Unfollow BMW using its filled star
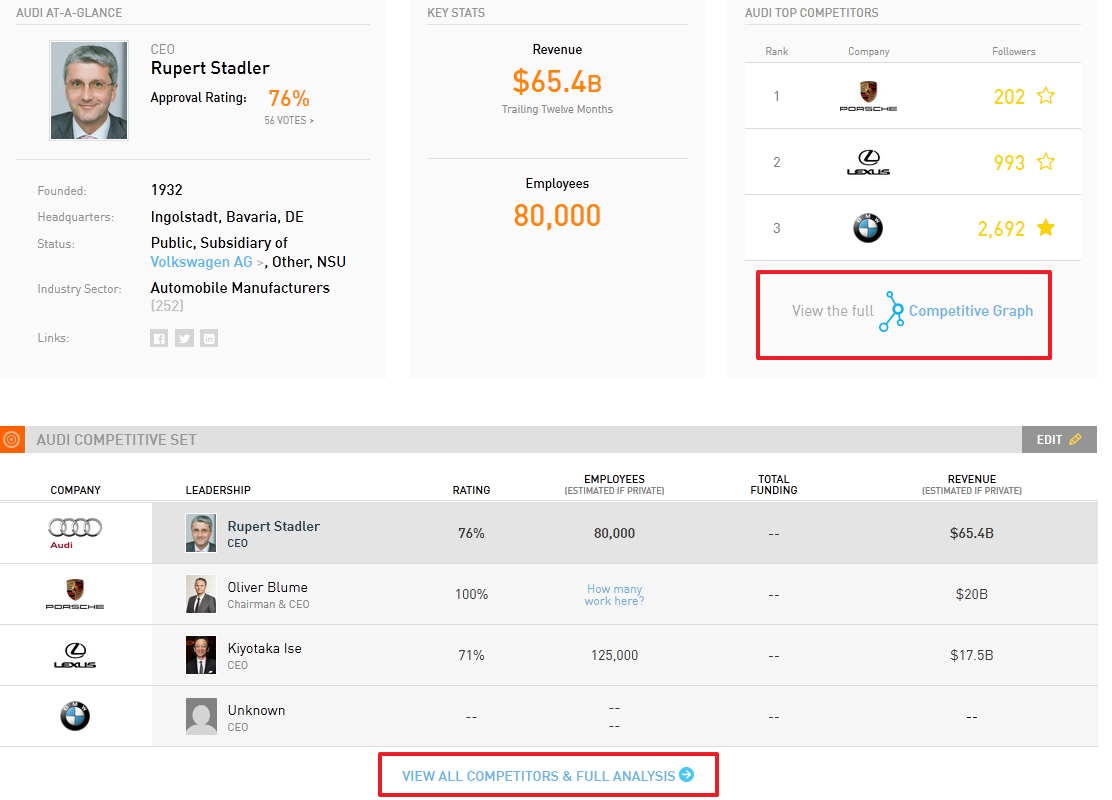This screenshot has width=1112, height=800. pyautogui.click(x=1045, y=228)
